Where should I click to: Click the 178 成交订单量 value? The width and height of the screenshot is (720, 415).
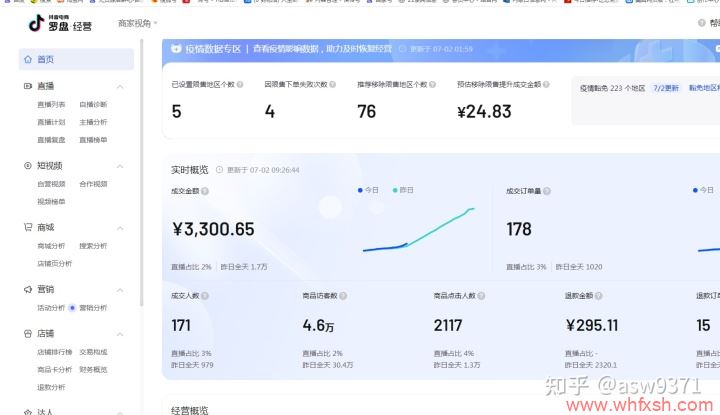pos(519,229)
